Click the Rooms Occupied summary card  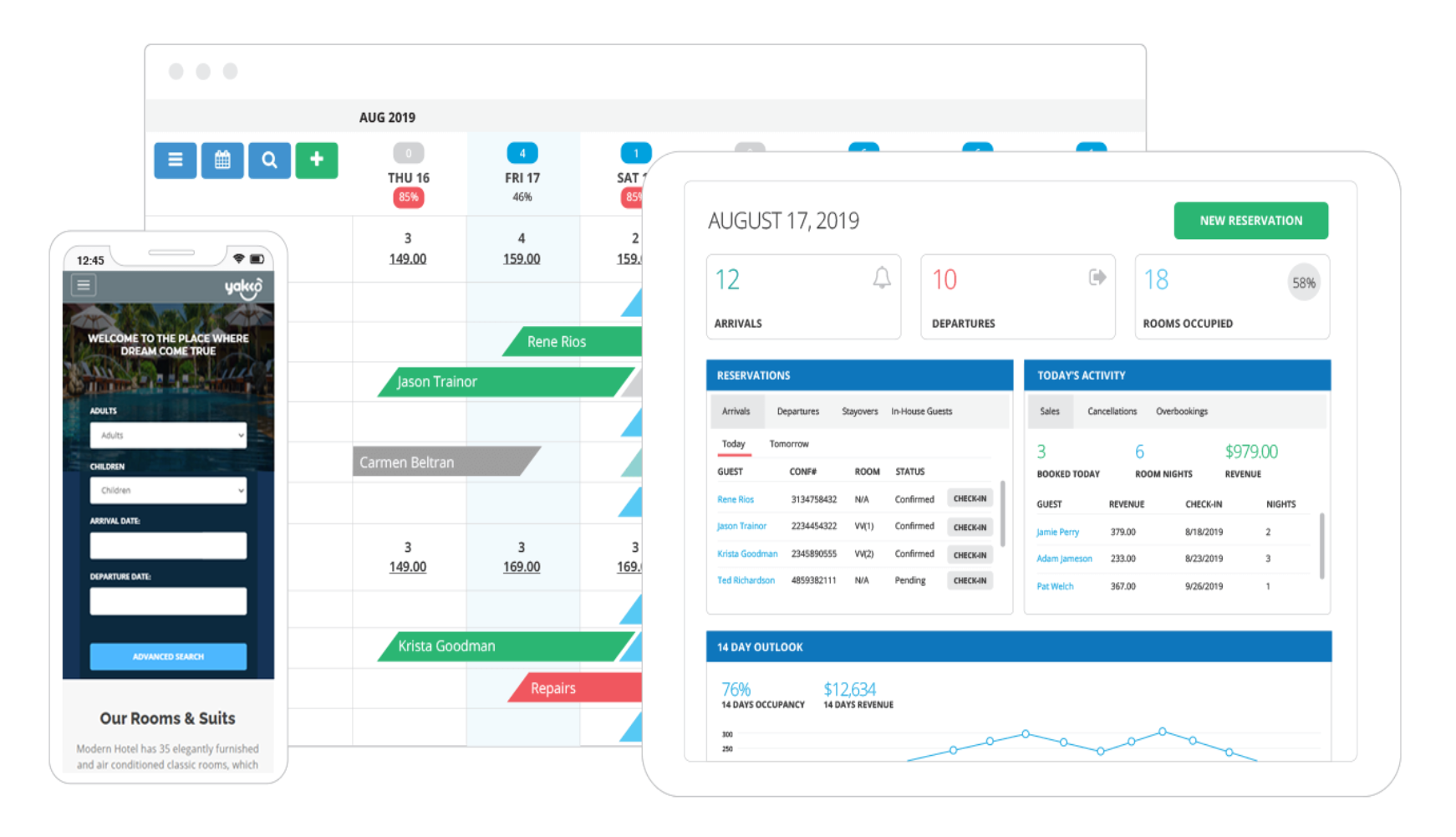[x=1232, y=297]
